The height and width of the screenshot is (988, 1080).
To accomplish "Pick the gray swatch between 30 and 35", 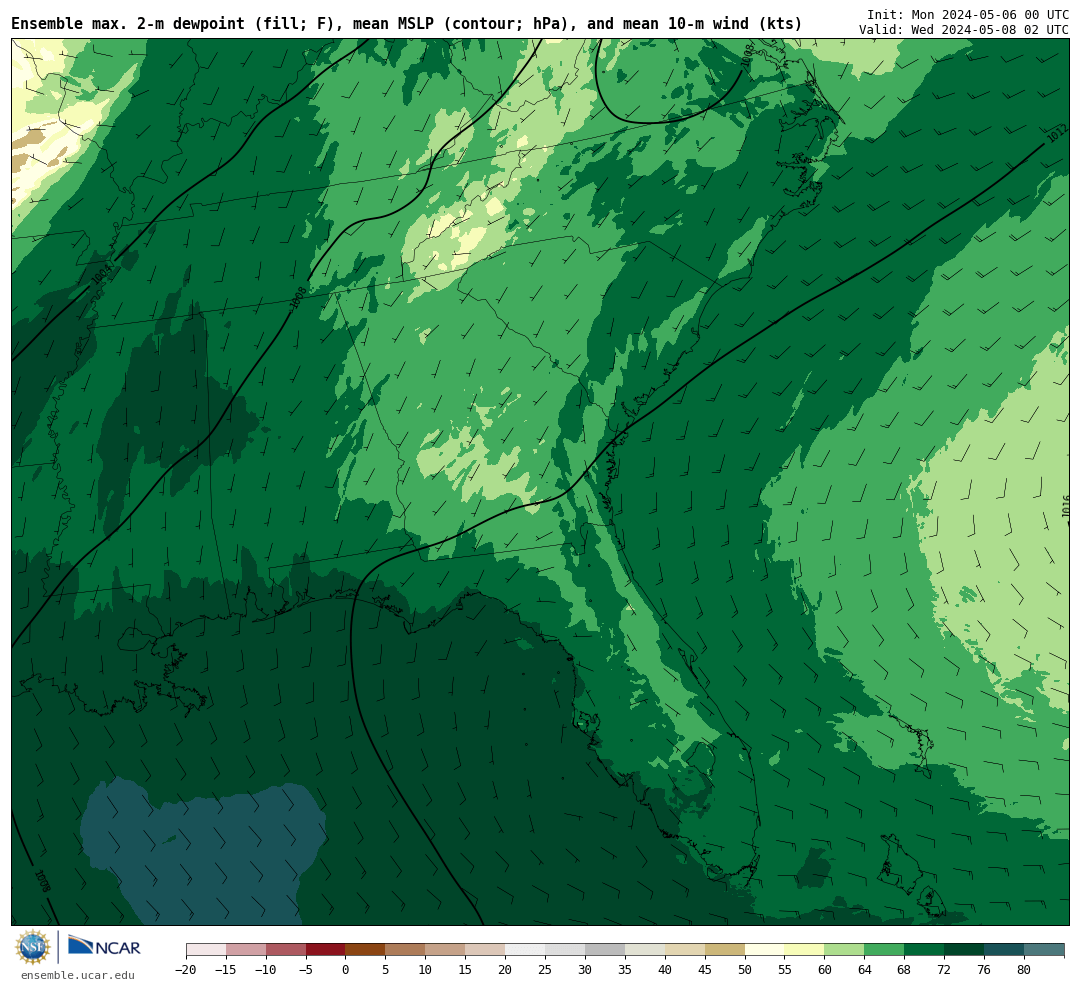I will click(x=605, y=950).
